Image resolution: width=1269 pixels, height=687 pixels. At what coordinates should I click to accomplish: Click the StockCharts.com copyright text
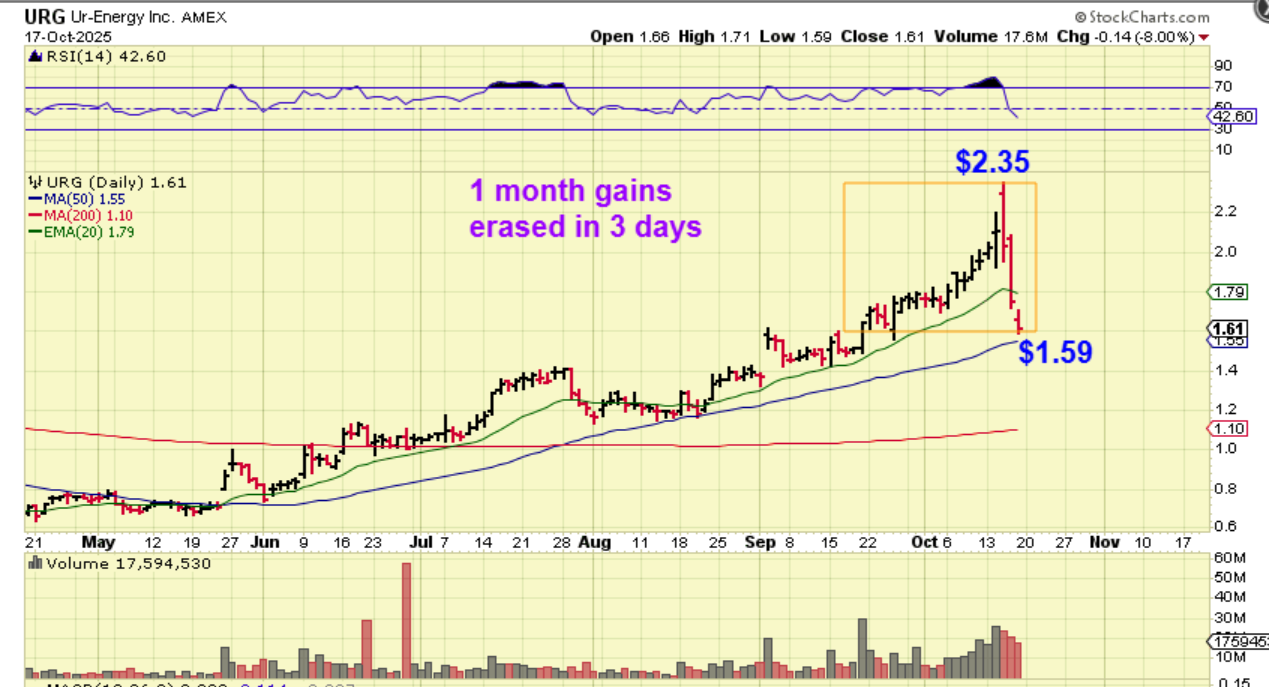(1142, 17)
